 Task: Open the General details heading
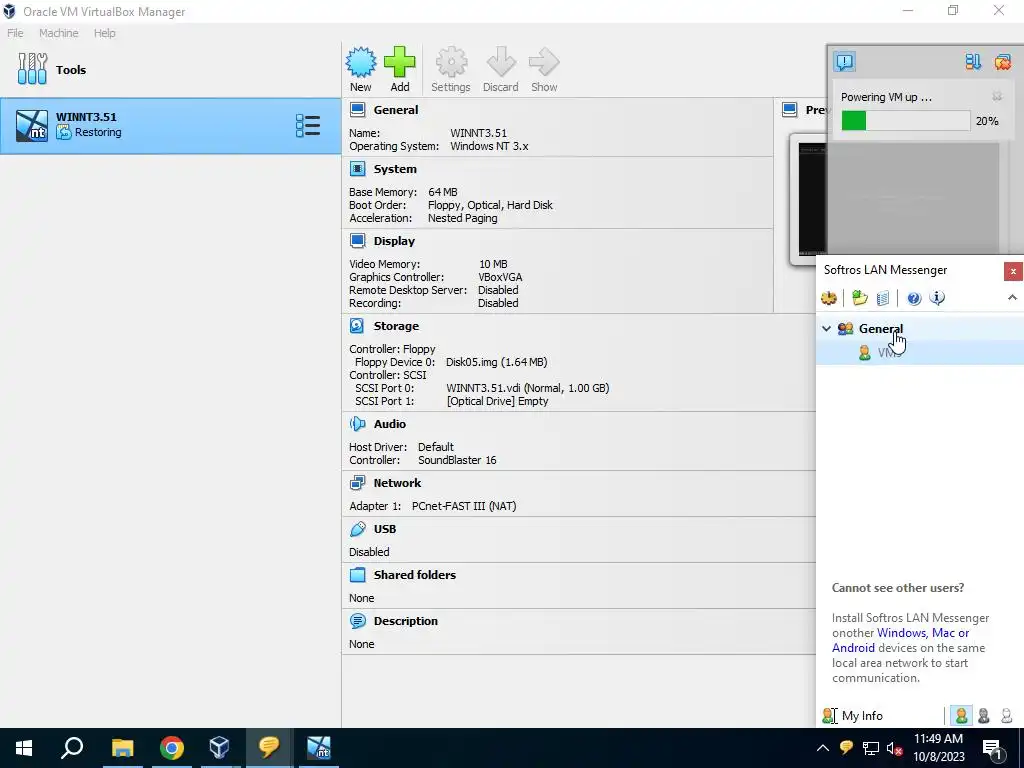[396, 110]
